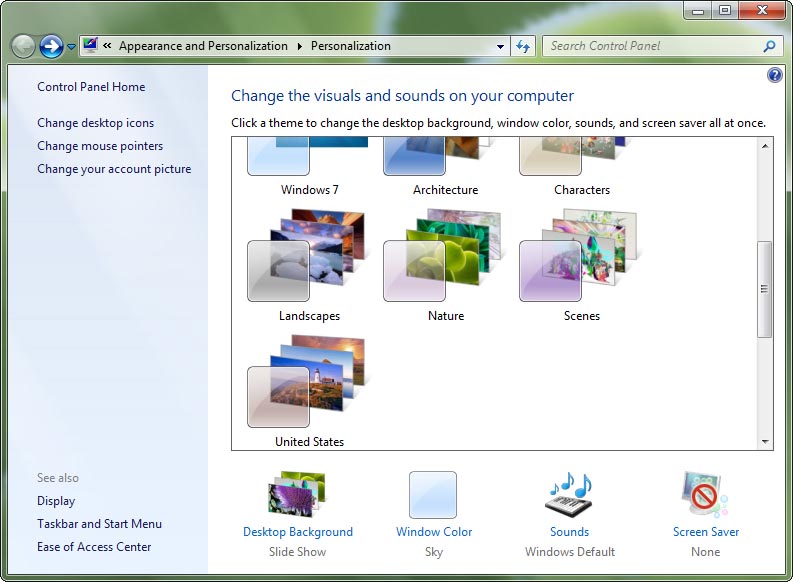This screenshot has width=793, height=582.
Task: Click the Back navigation arrow
Action: tap(23, 46)
